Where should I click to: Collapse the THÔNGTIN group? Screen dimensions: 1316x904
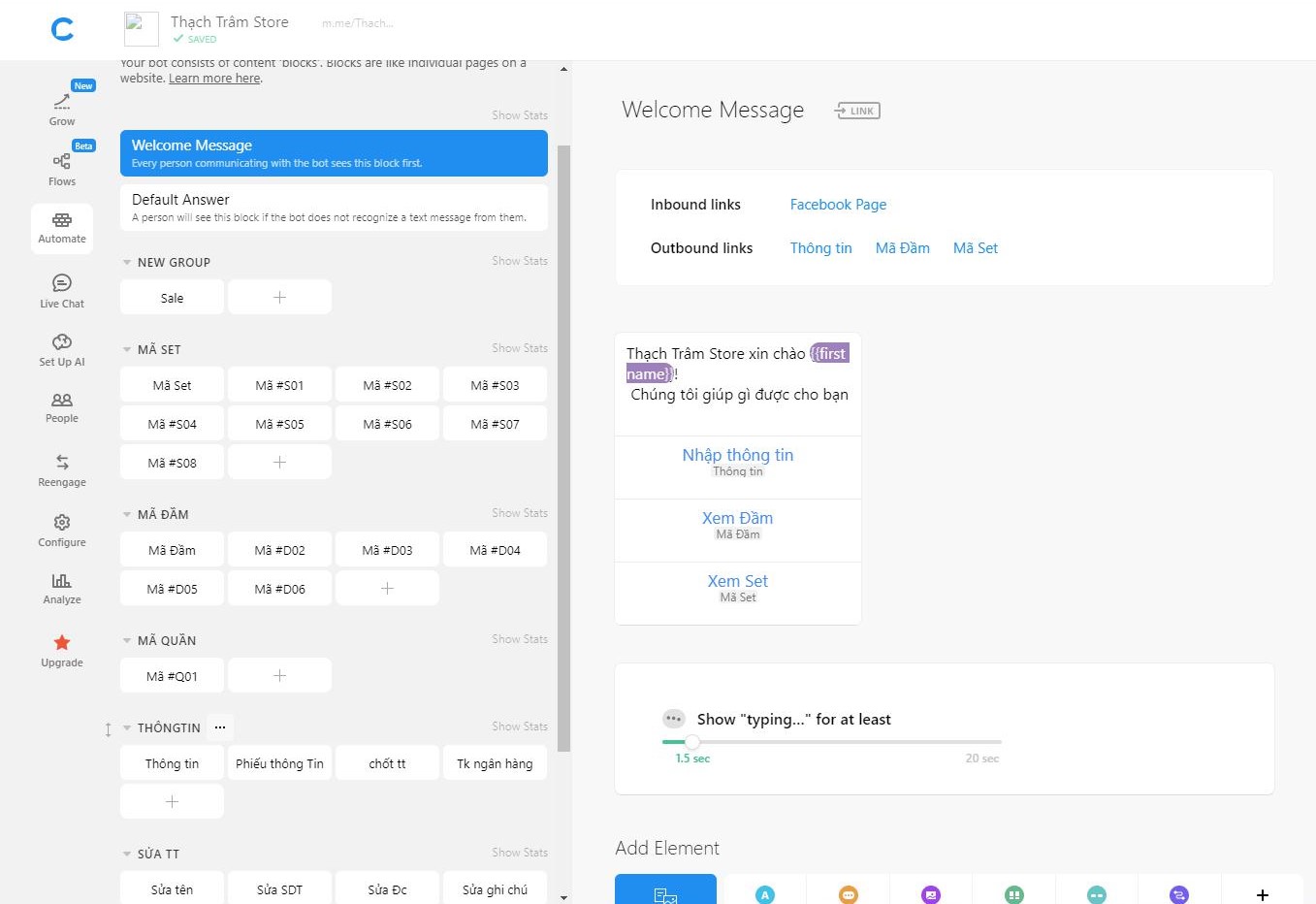coord(126,727)
